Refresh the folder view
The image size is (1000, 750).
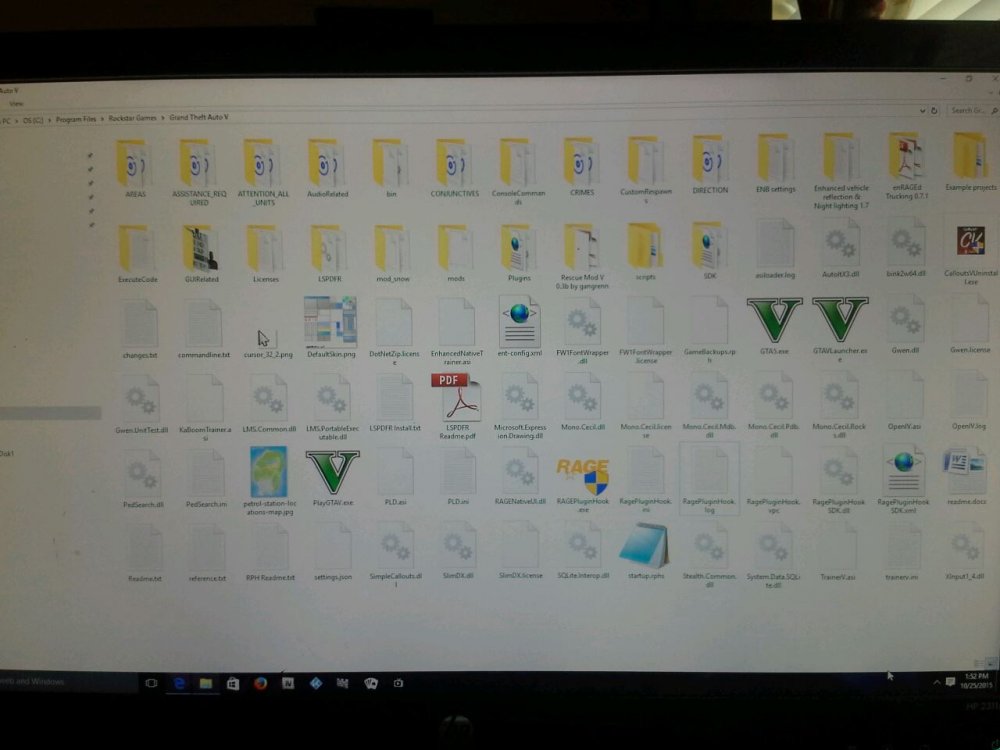(x=934, y=110)
